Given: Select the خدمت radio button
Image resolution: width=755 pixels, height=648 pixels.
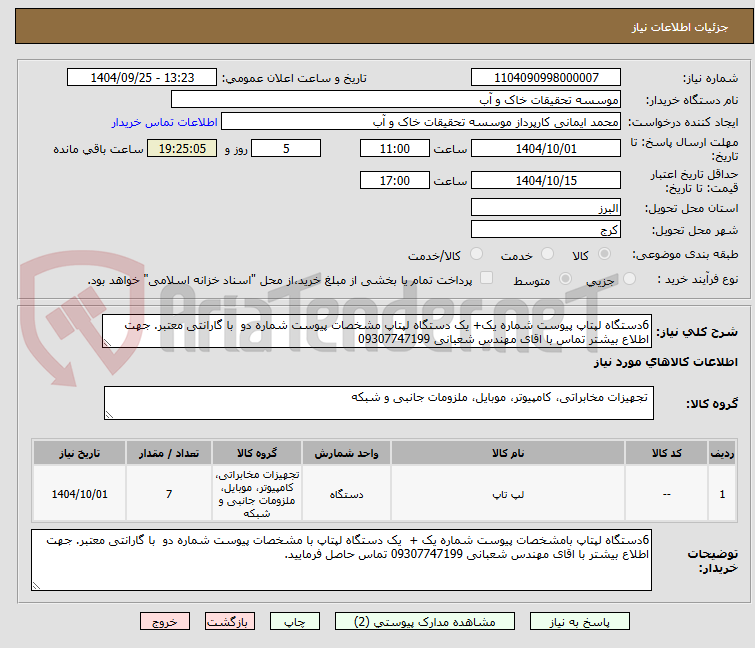Looking at the screenshot, I should (x=547, y=254).
